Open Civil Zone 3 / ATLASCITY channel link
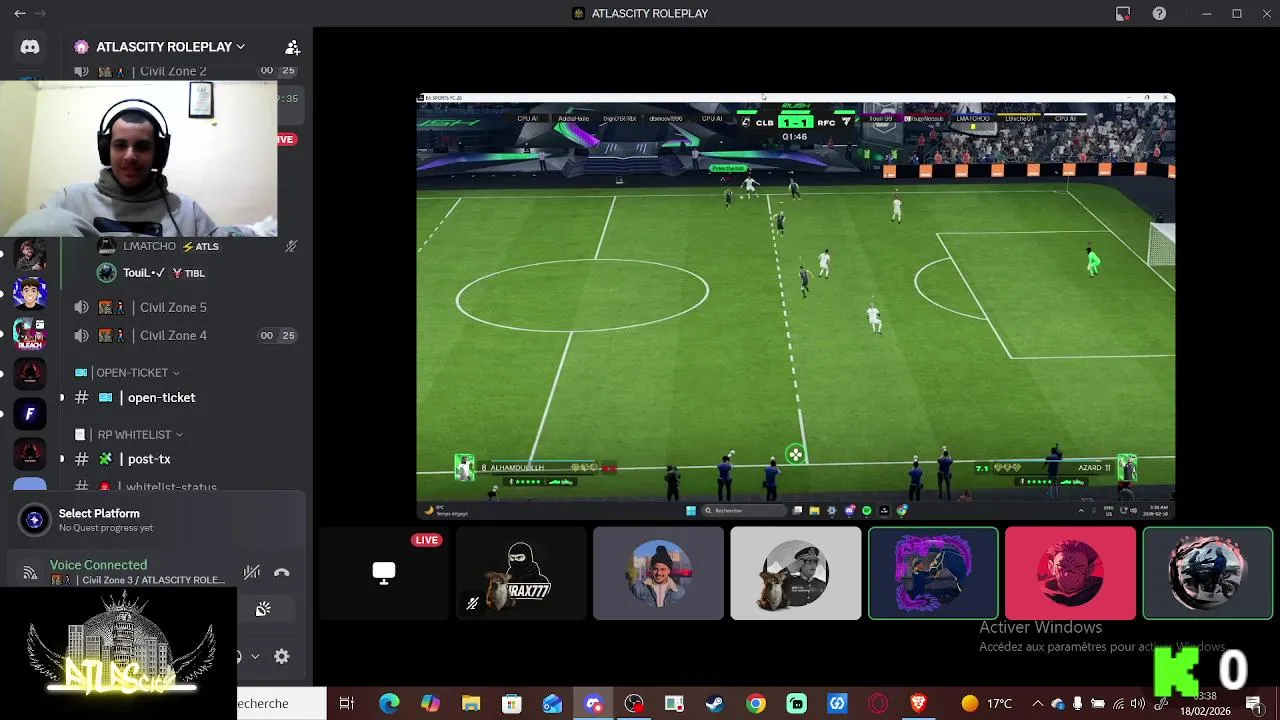Viewport: 1280px width, 720px height. coord(138,580)
